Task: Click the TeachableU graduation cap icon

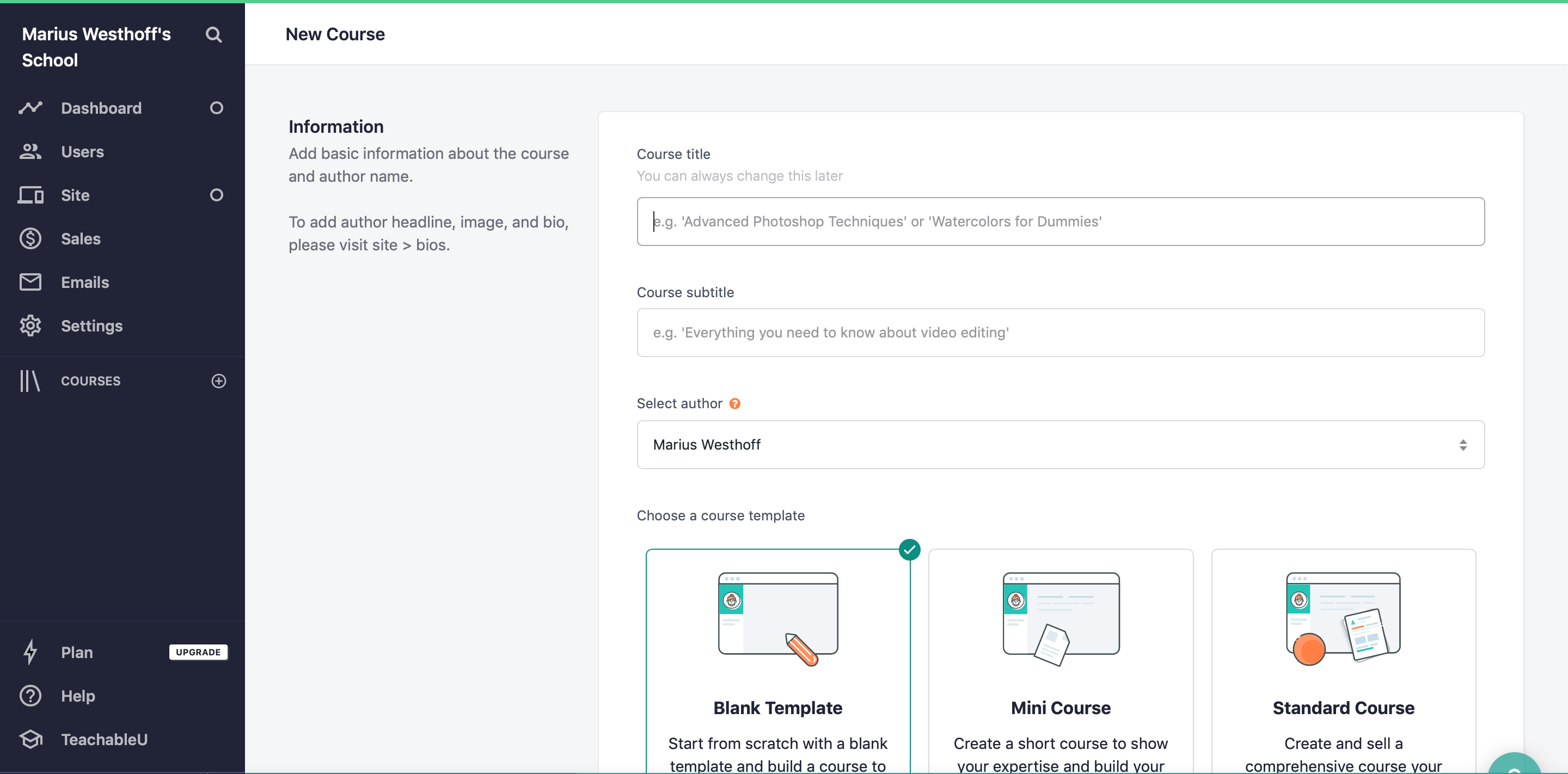Action: [x=30, y=739]
